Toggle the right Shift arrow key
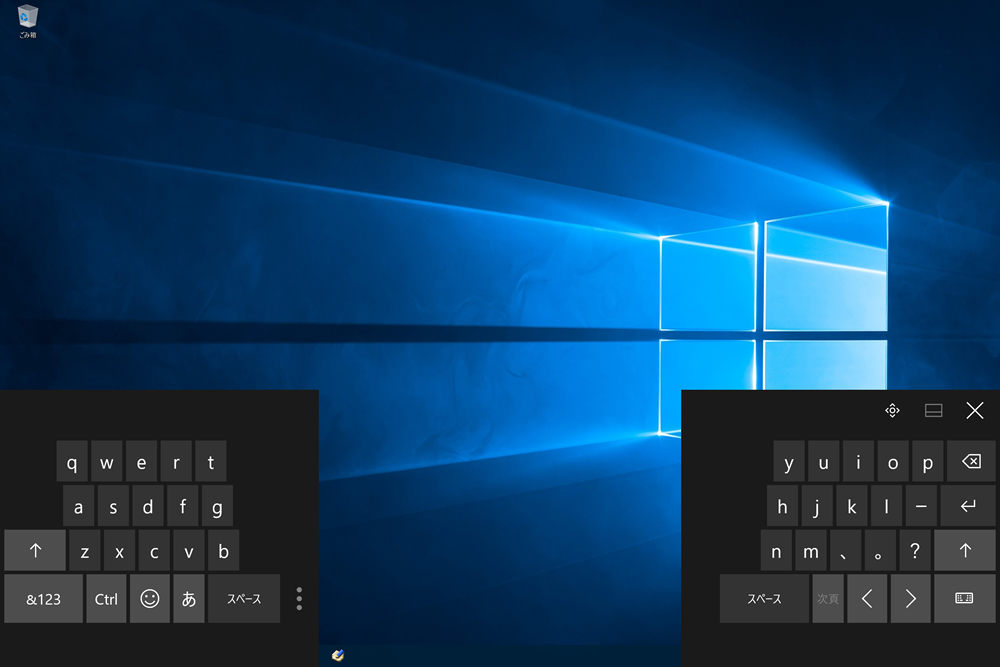Screen dimensions: 1000x667 coord(965,550)
